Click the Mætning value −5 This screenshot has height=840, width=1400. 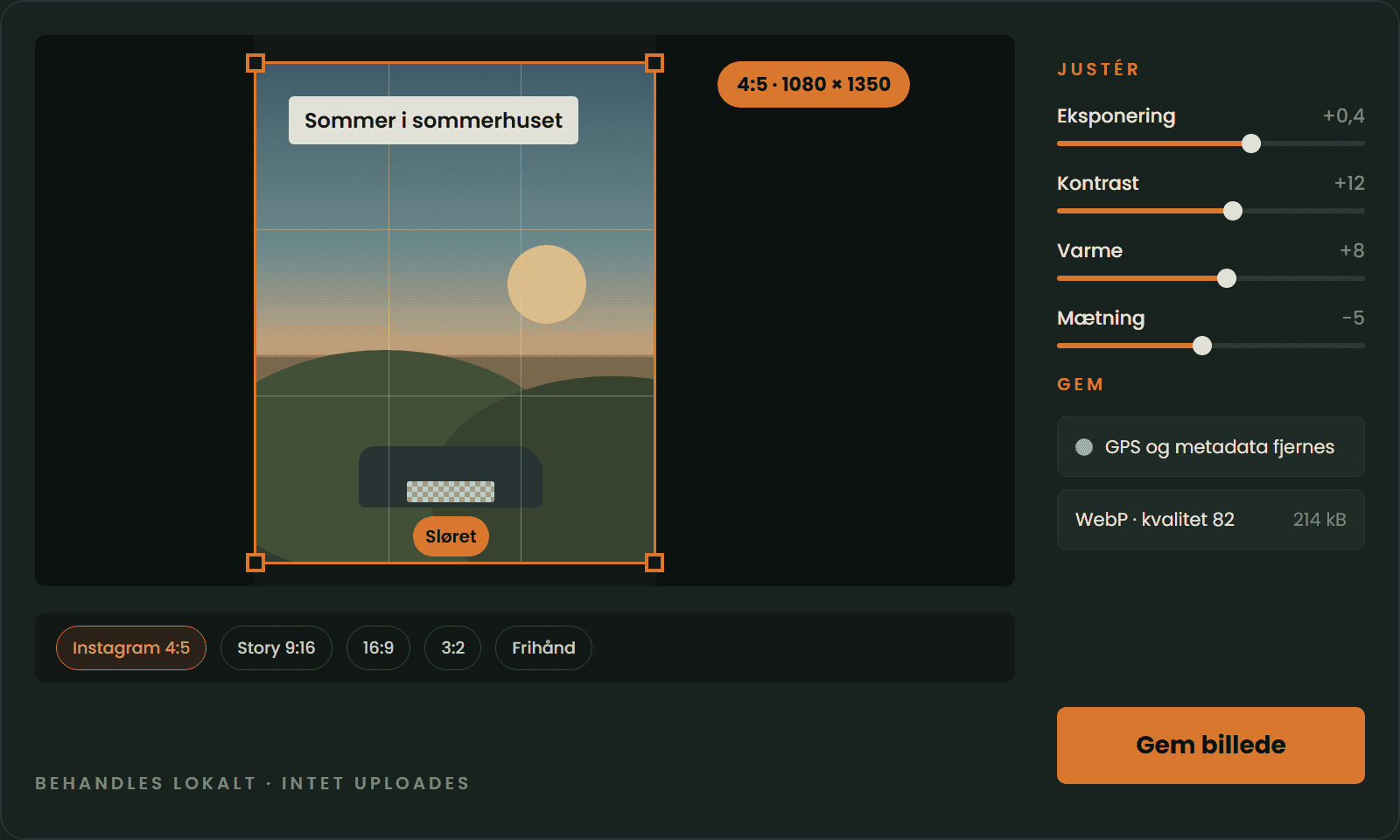[1353, 318]
